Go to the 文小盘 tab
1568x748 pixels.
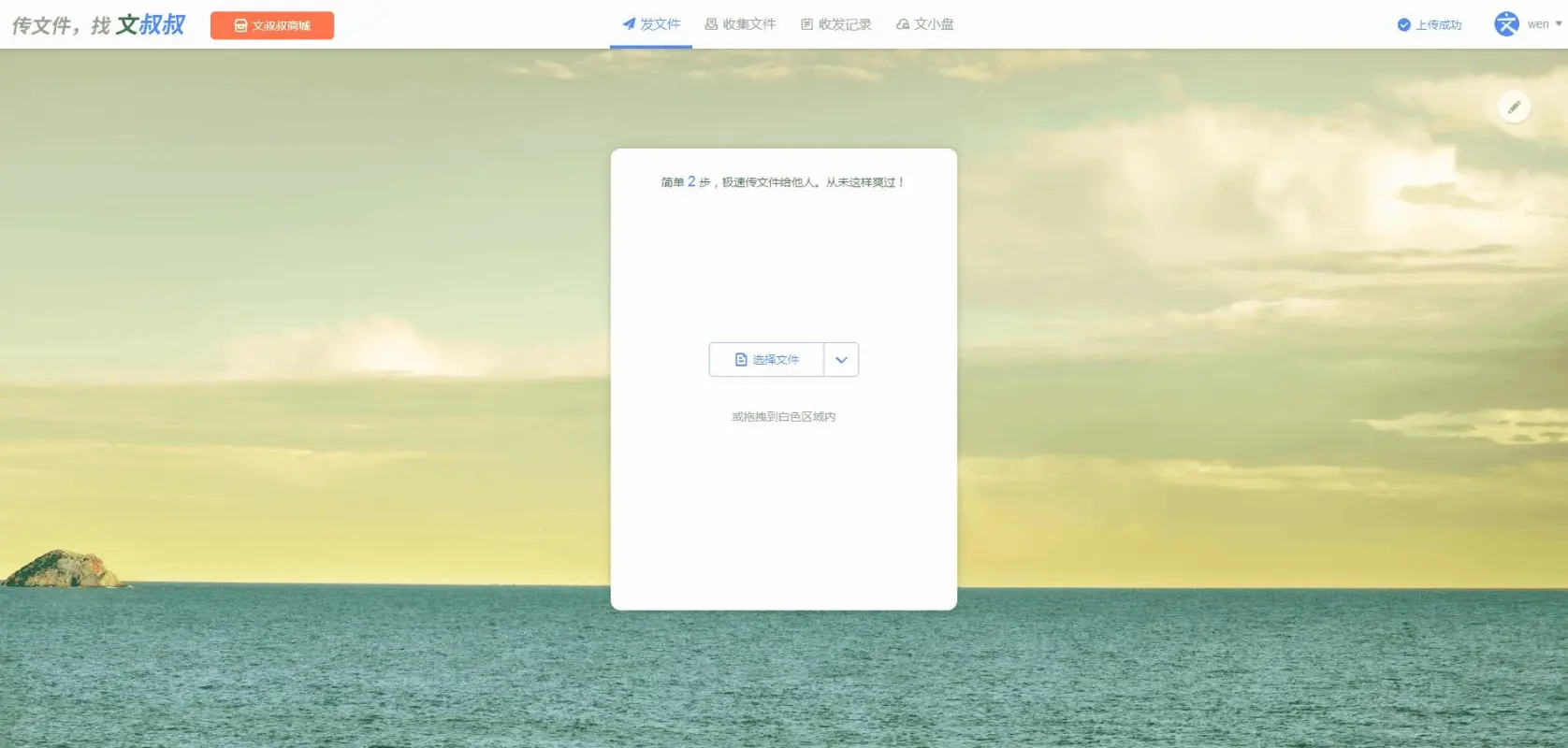click(x=934, y=24)
